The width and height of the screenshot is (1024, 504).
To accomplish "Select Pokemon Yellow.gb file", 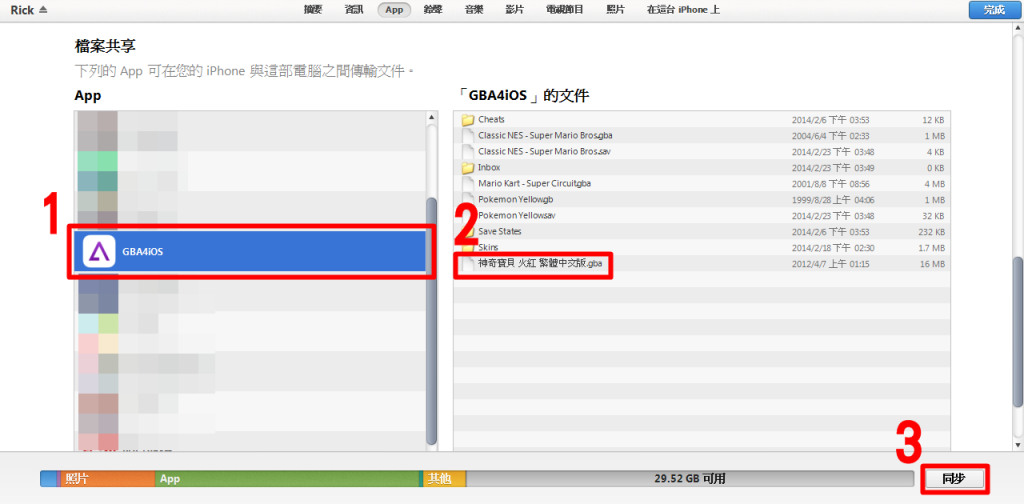I will point(701,200).
